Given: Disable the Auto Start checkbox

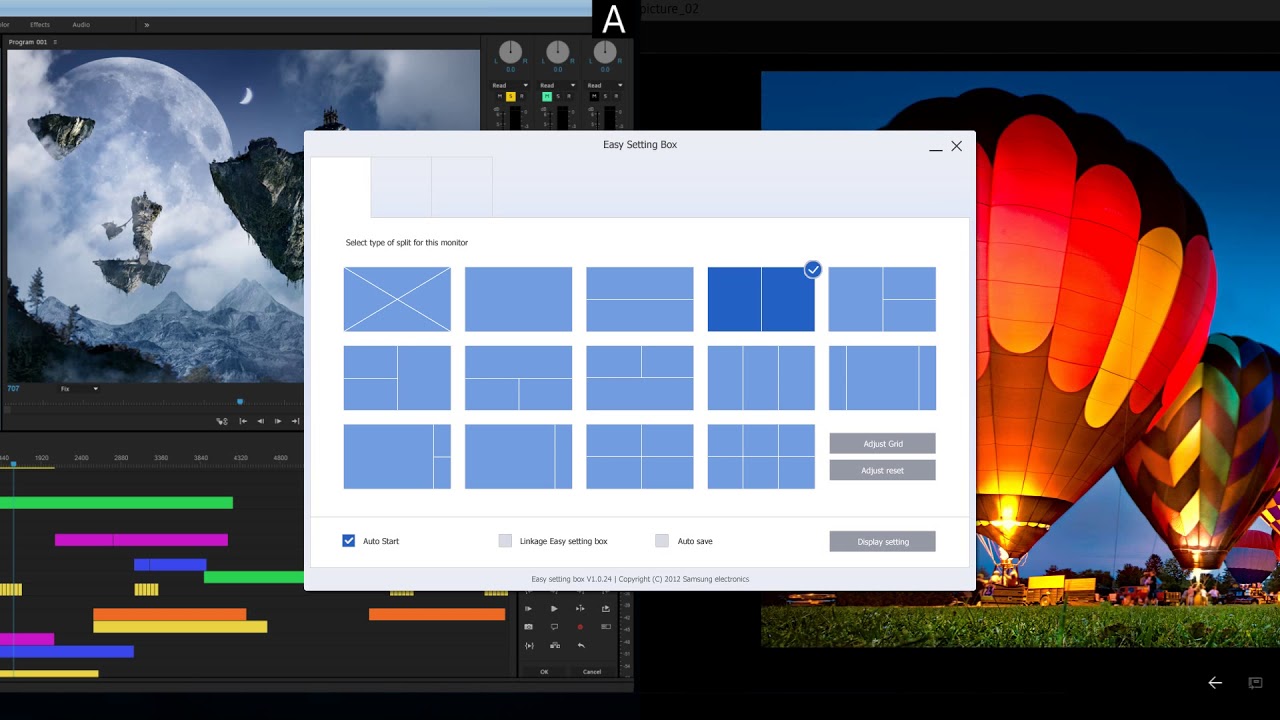Looking at the screenshot, I should (x=349, y=541).
